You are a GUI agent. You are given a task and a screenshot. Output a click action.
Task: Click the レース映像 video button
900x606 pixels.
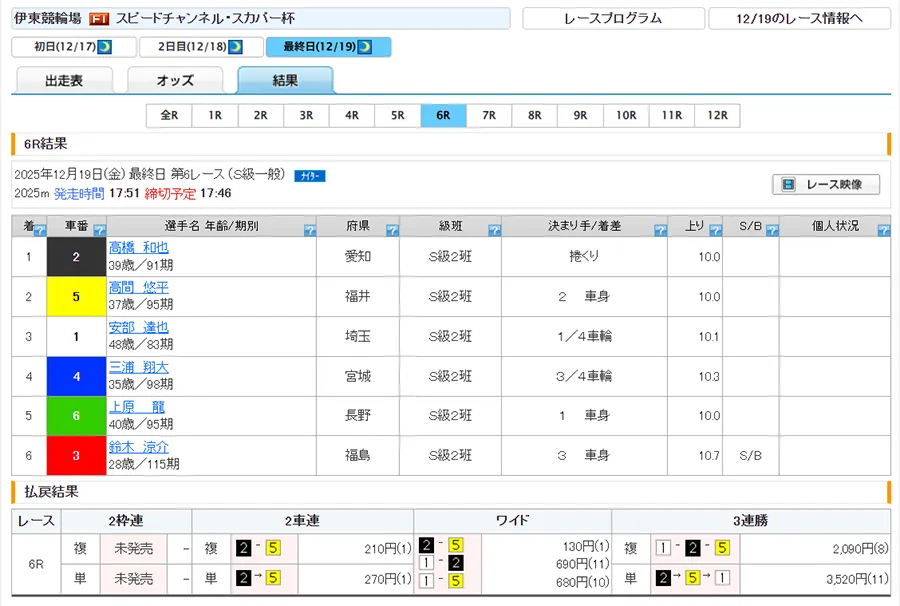coord(825,185)
